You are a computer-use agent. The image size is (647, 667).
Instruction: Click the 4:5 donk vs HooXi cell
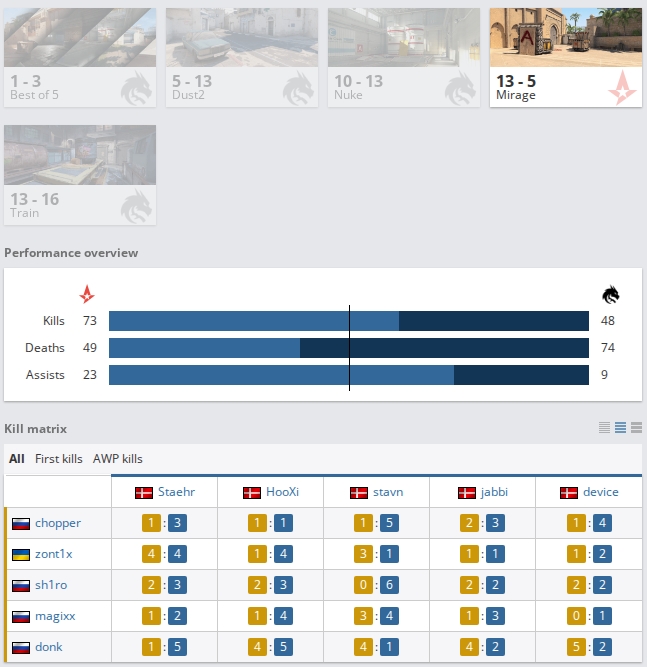click(x=271, y=647)
